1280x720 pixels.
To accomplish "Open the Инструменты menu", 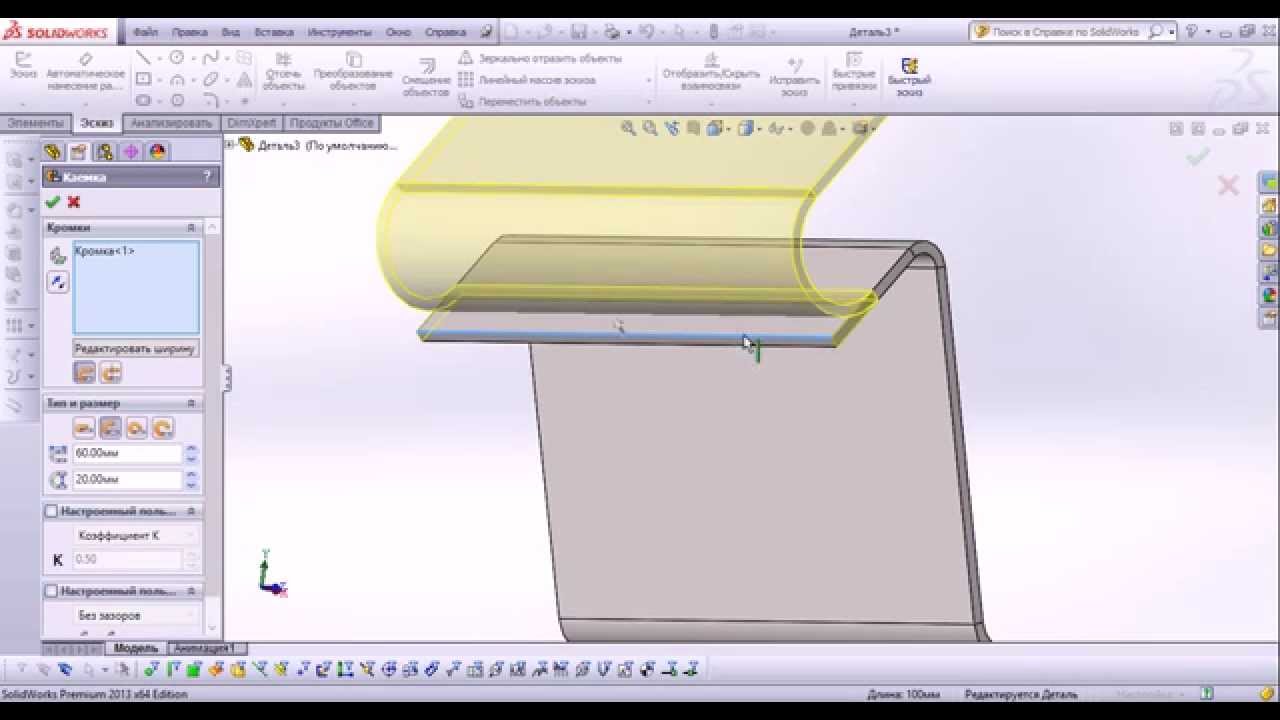I will 340,32.
